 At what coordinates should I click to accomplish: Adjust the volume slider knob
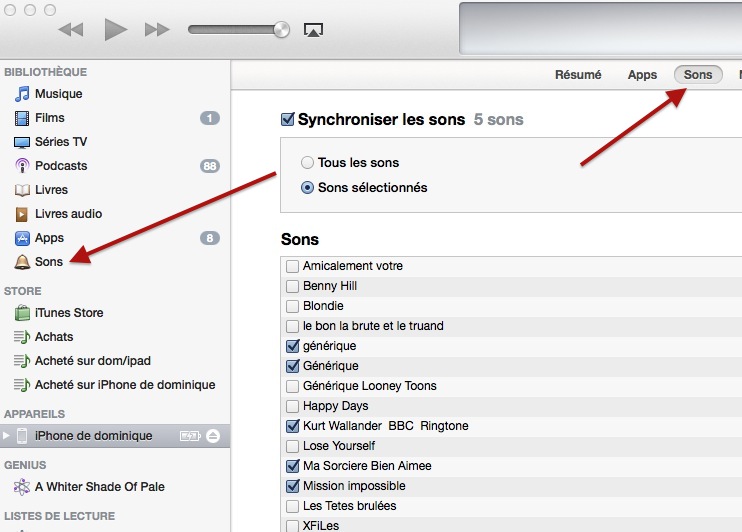click(282, 29)
